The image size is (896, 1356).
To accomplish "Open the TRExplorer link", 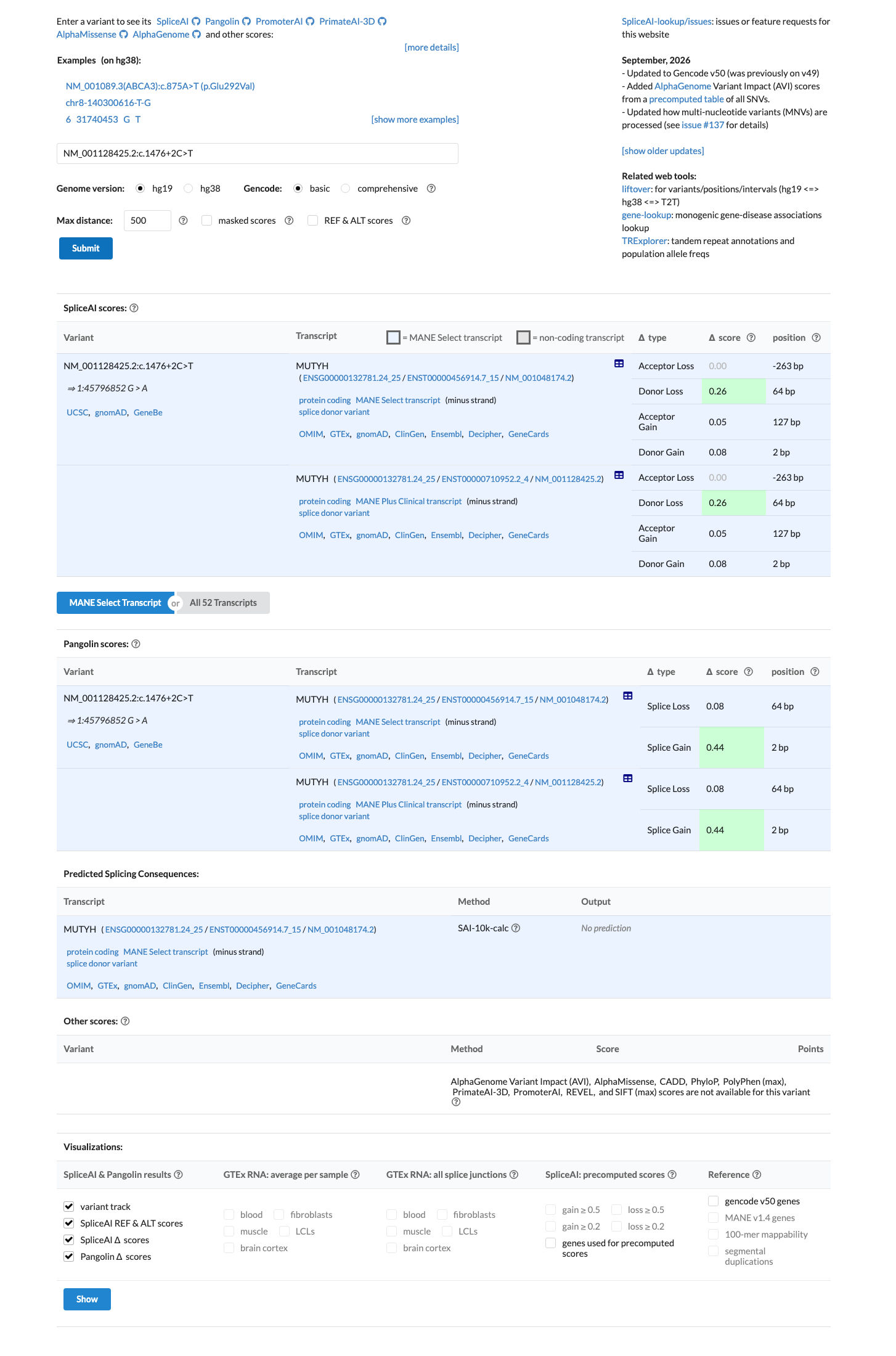I will point(644,241).
